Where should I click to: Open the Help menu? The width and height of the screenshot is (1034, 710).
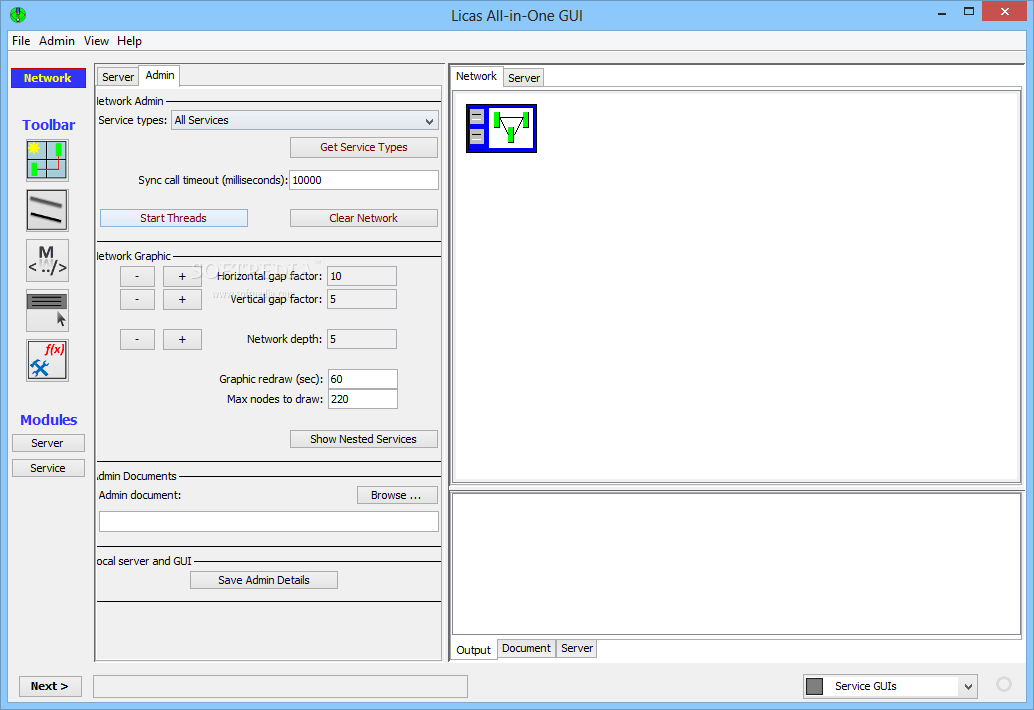[129, 41]
